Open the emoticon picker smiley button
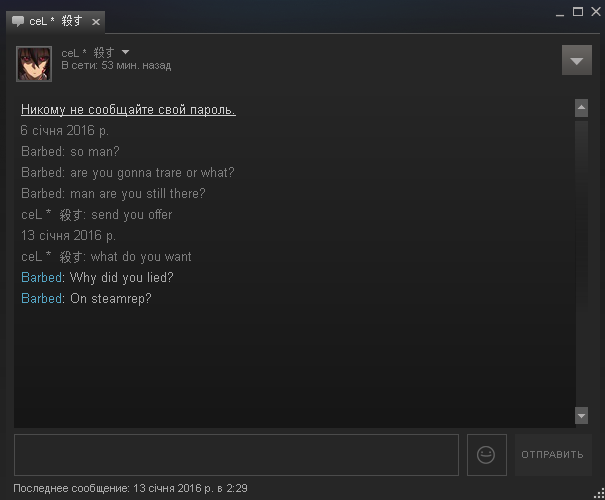The image size is (605, 500). [x=487, y=455]
